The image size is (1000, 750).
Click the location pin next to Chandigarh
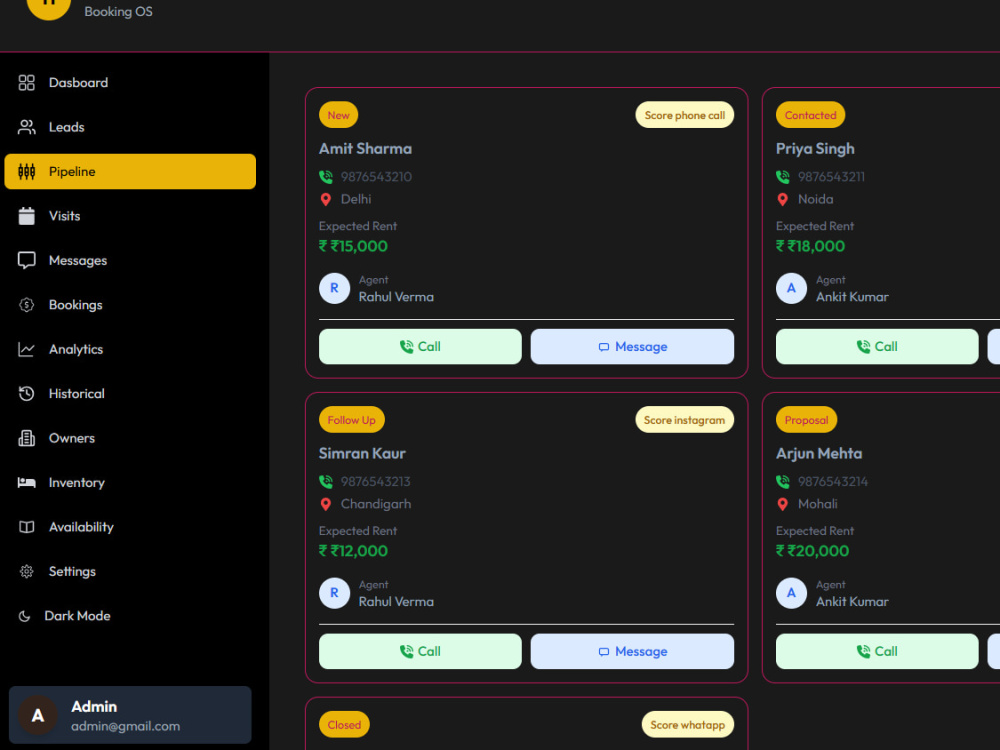point(326,504)
